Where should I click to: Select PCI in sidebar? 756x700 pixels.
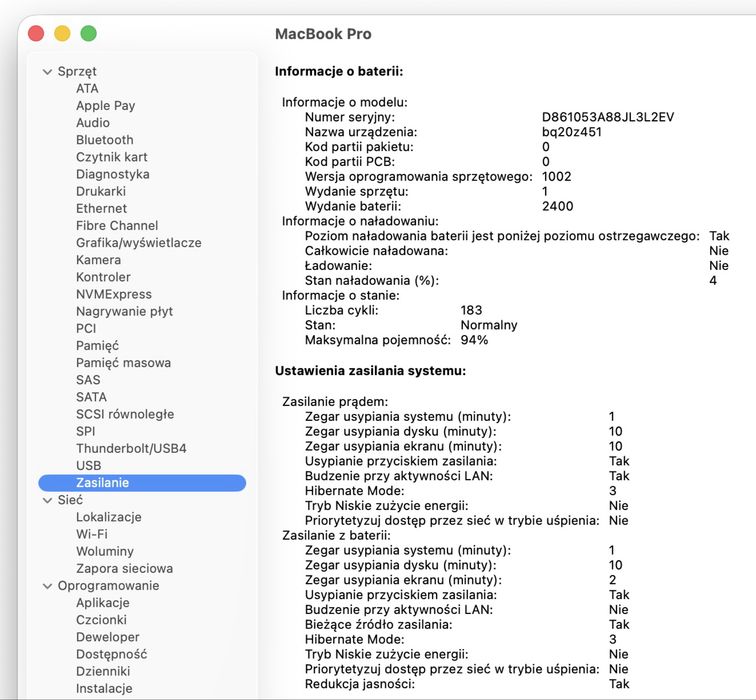(86, 329)
